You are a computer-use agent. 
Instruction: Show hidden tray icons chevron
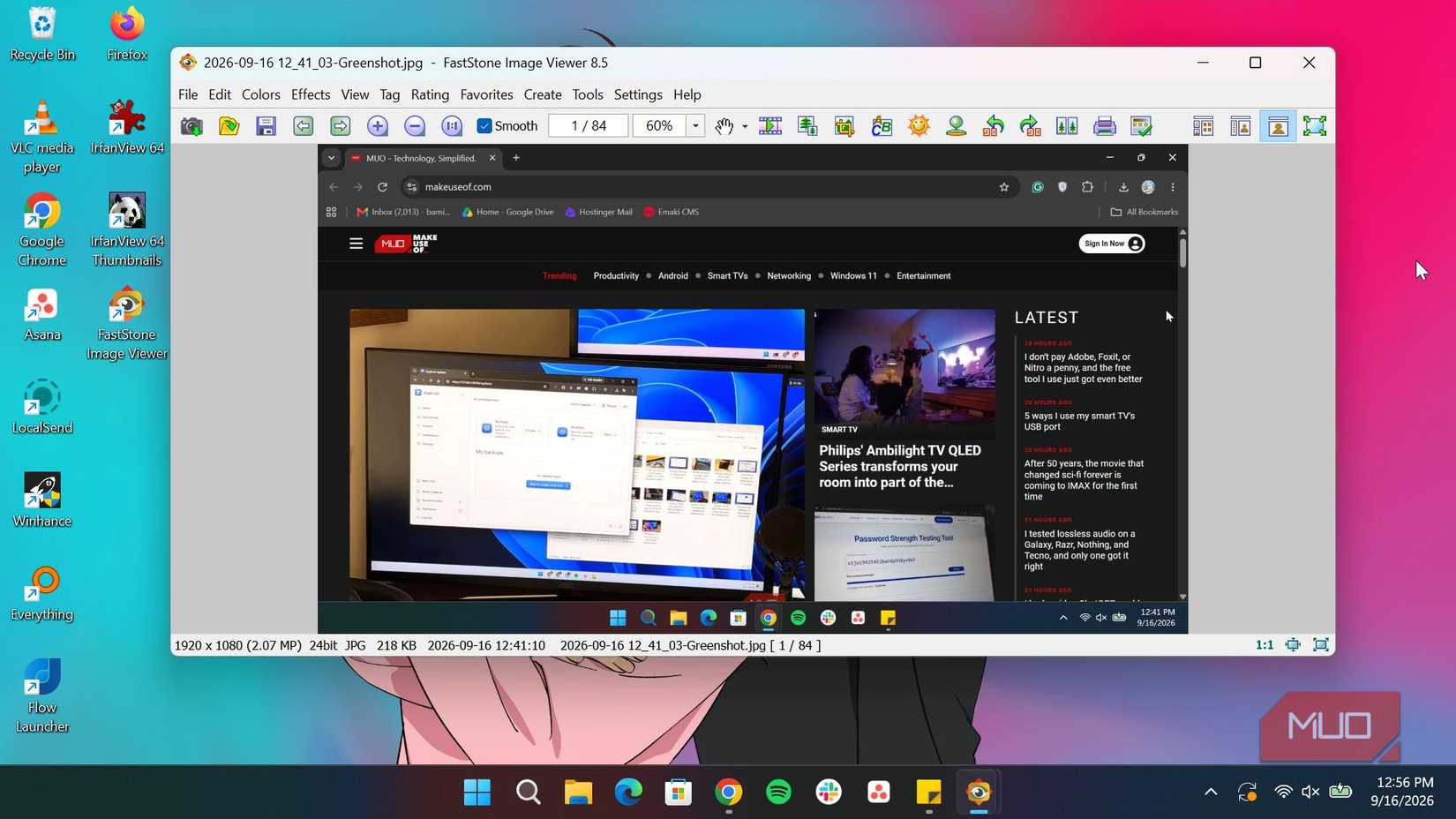point(1211,792)
